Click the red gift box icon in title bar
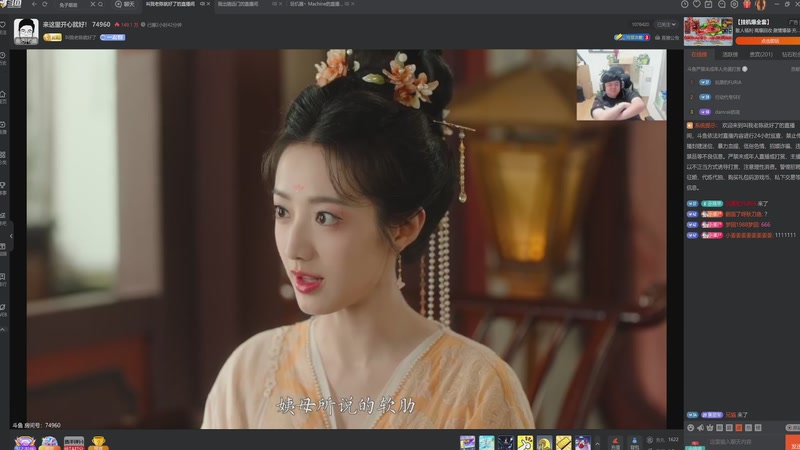Screen dimensions: 800x450 (x=747, y=4)
